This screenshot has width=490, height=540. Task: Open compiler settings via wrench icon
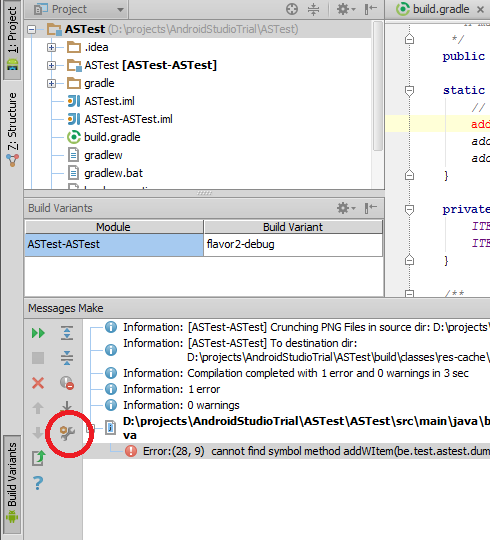(x=67, y=433)
